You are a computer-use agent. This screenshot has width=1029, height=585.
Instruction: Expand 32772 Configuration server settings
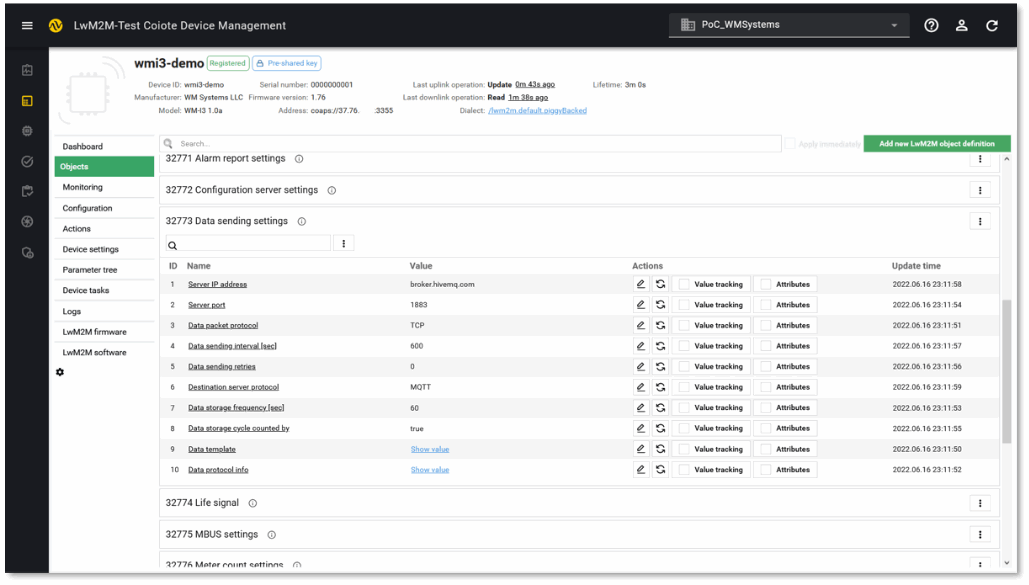coord(241,190)
